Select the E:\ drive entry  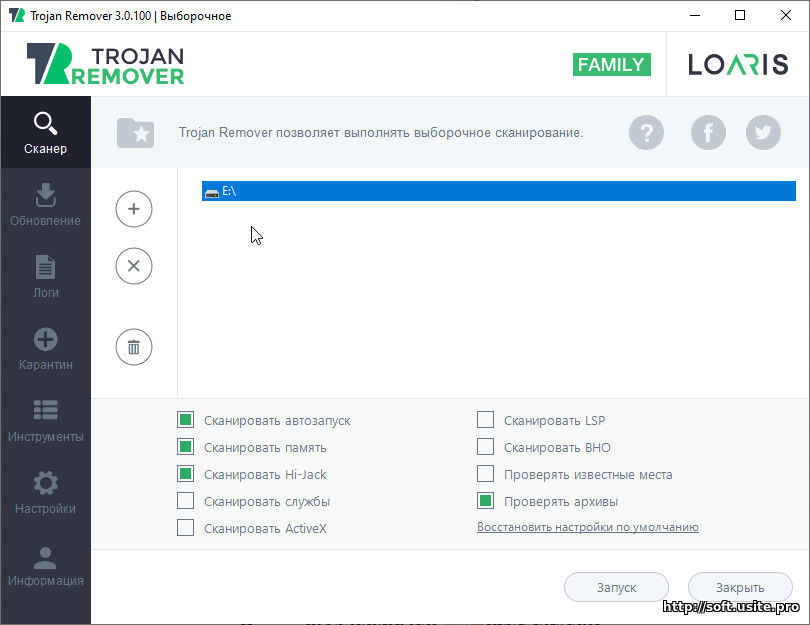499,191
